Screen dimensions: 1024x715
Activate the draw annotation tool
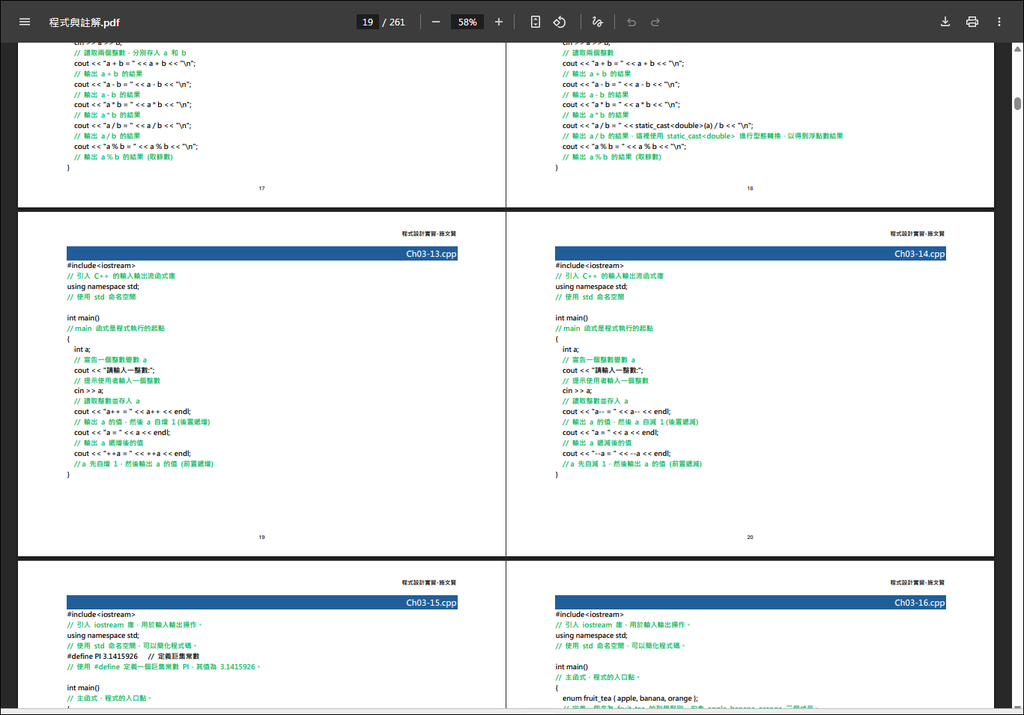pos(597,22)
